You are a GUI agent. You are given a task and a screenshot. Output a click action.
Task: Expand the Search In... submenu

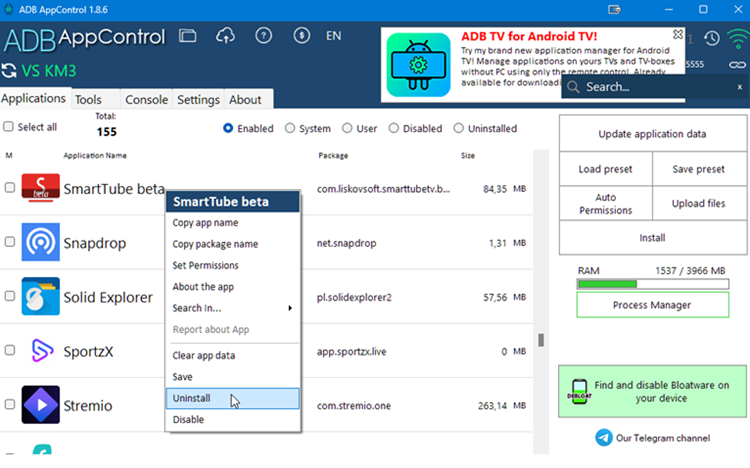[231, 308]
